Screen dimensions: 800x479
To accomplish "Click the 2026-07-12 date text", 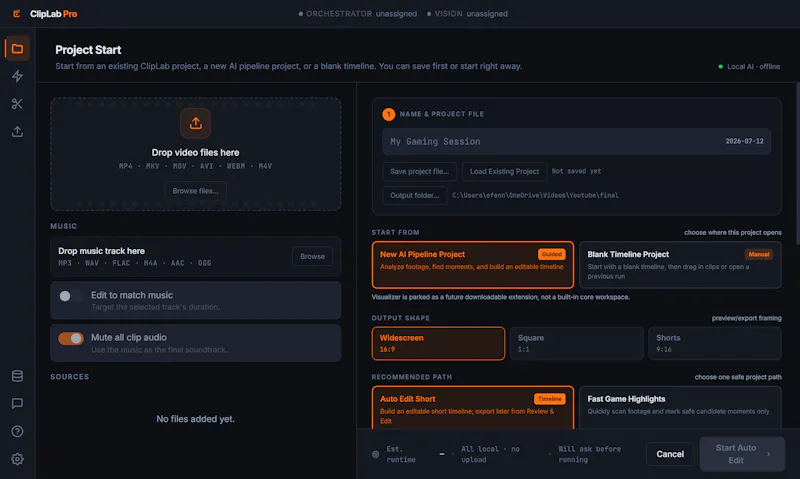I will click(x=744, y=141).
